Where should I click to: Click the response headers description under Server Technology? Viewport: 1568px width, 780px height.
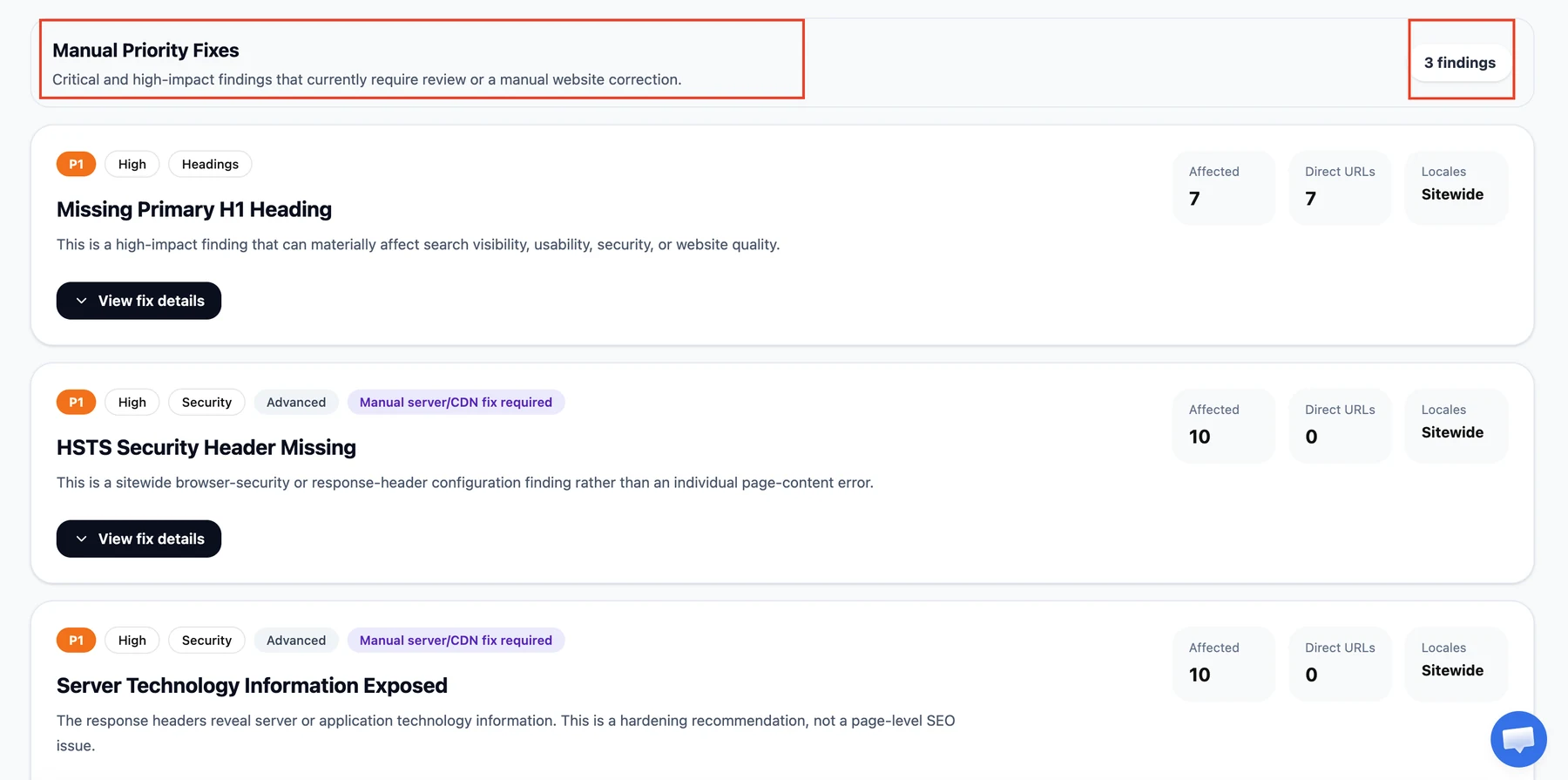(506, 733)
